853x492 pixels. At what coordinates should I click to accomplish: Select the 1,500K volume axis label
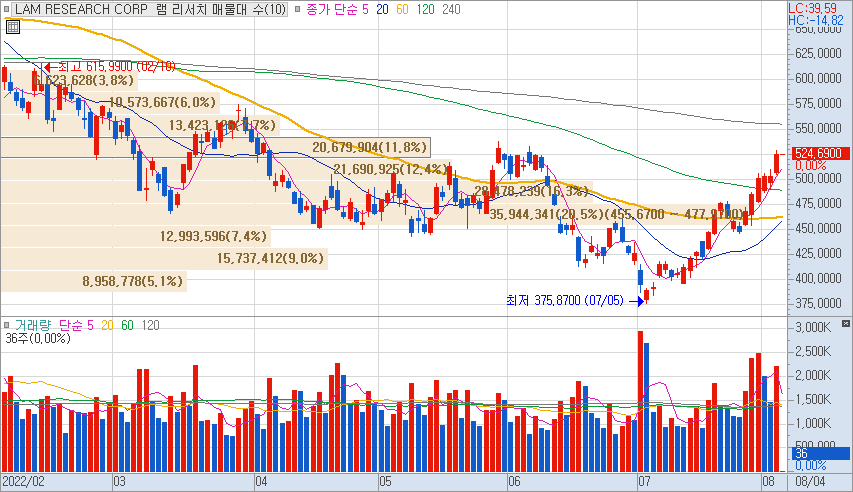813,400
